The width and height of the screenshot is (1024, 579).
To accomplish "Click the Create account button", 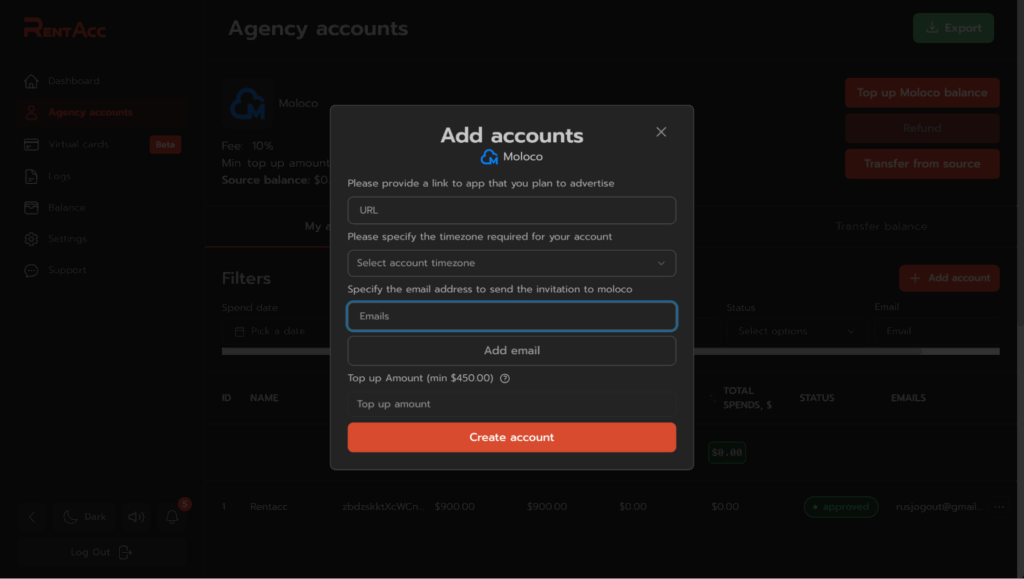I will click(511, 437).
